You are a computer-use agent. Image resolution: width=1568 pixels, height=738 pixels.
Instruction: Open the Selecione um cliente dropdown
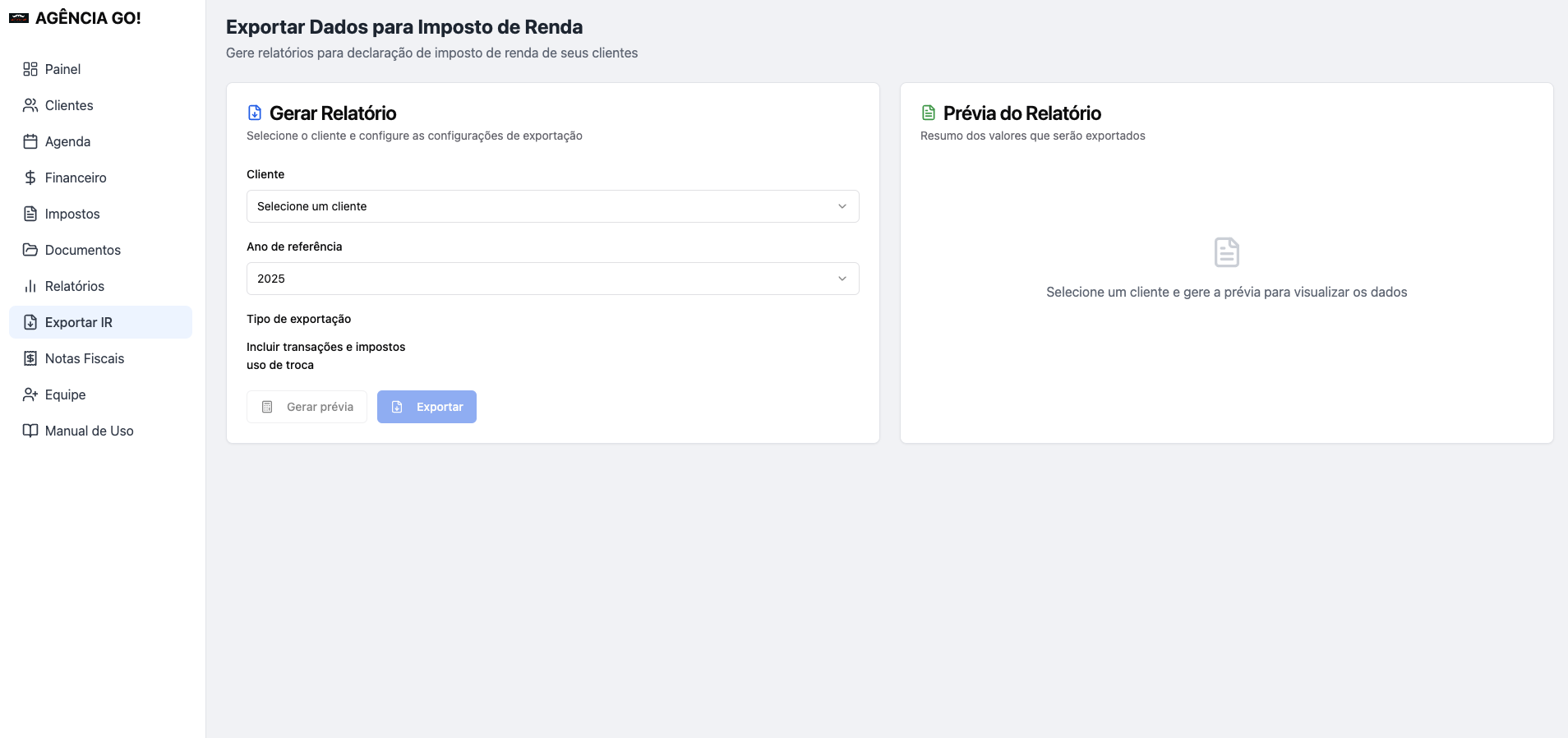point(553,206)
